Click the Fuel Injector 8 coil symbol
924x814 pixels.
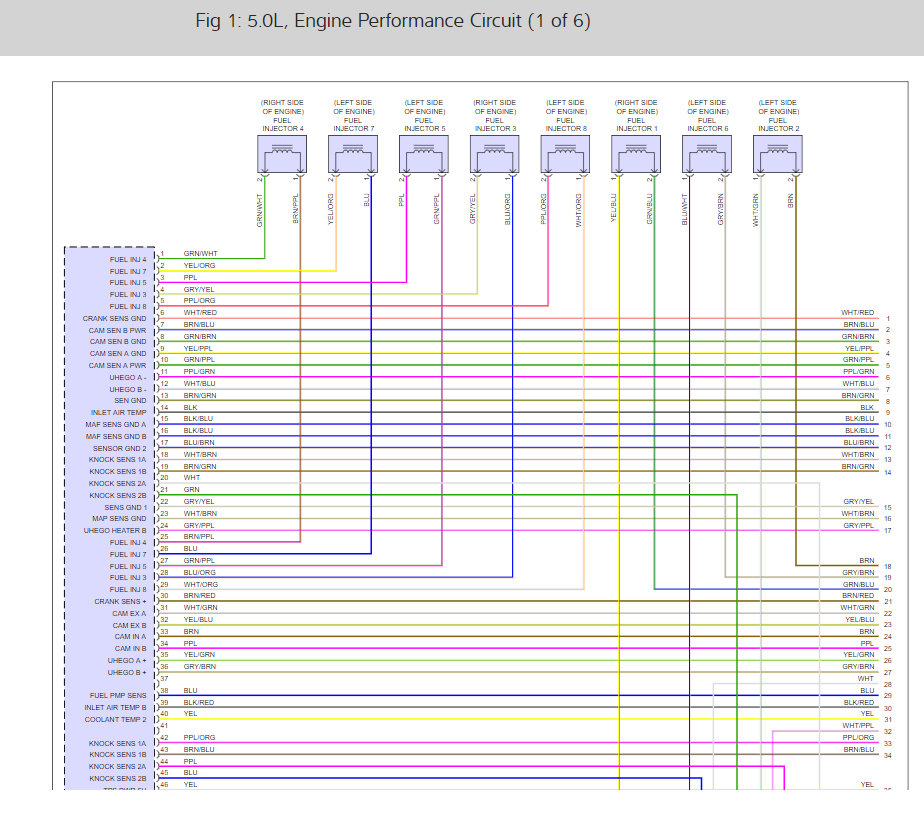tap(565, 154)
